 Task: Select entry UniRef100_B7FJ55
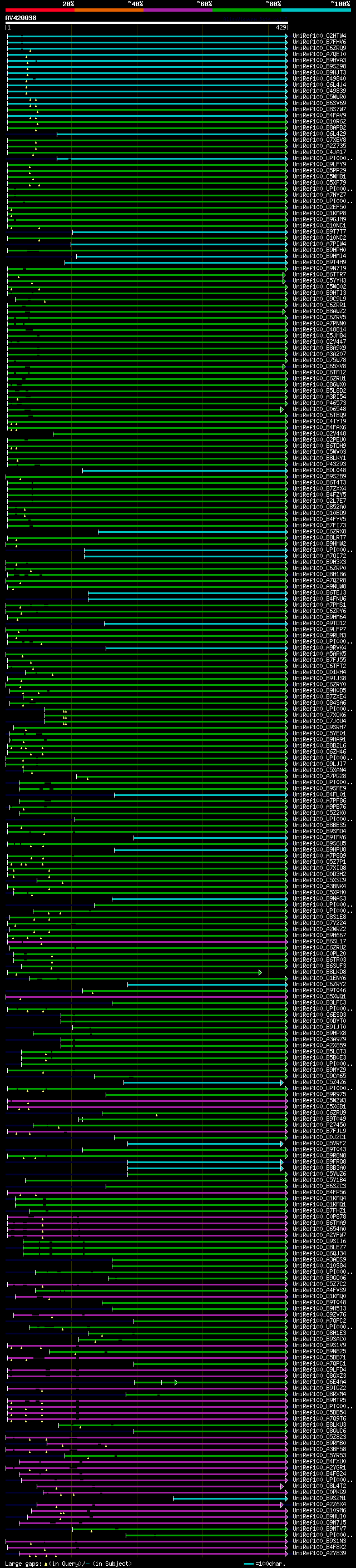(319, 660)
